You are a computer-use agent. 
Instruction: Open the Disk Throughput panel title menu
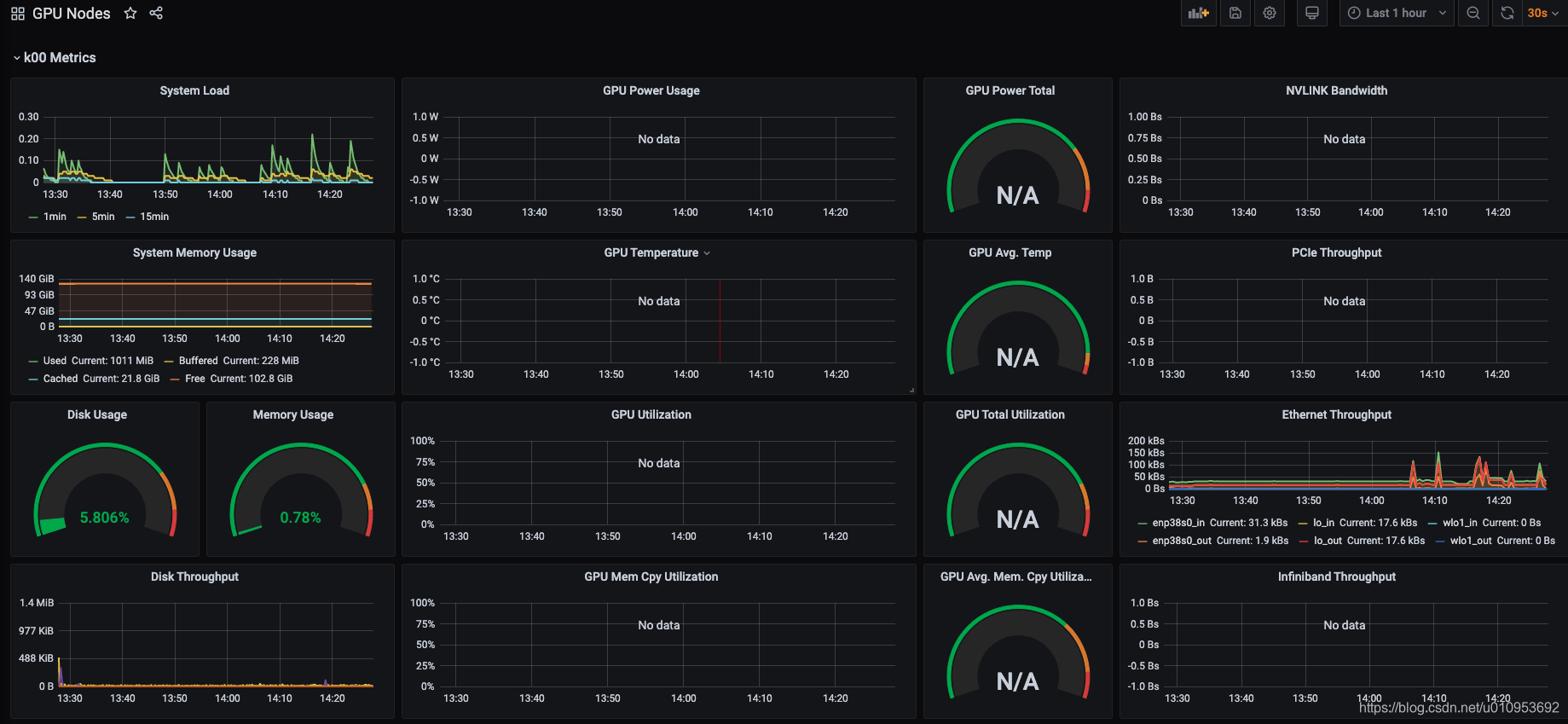pos(194,576)
